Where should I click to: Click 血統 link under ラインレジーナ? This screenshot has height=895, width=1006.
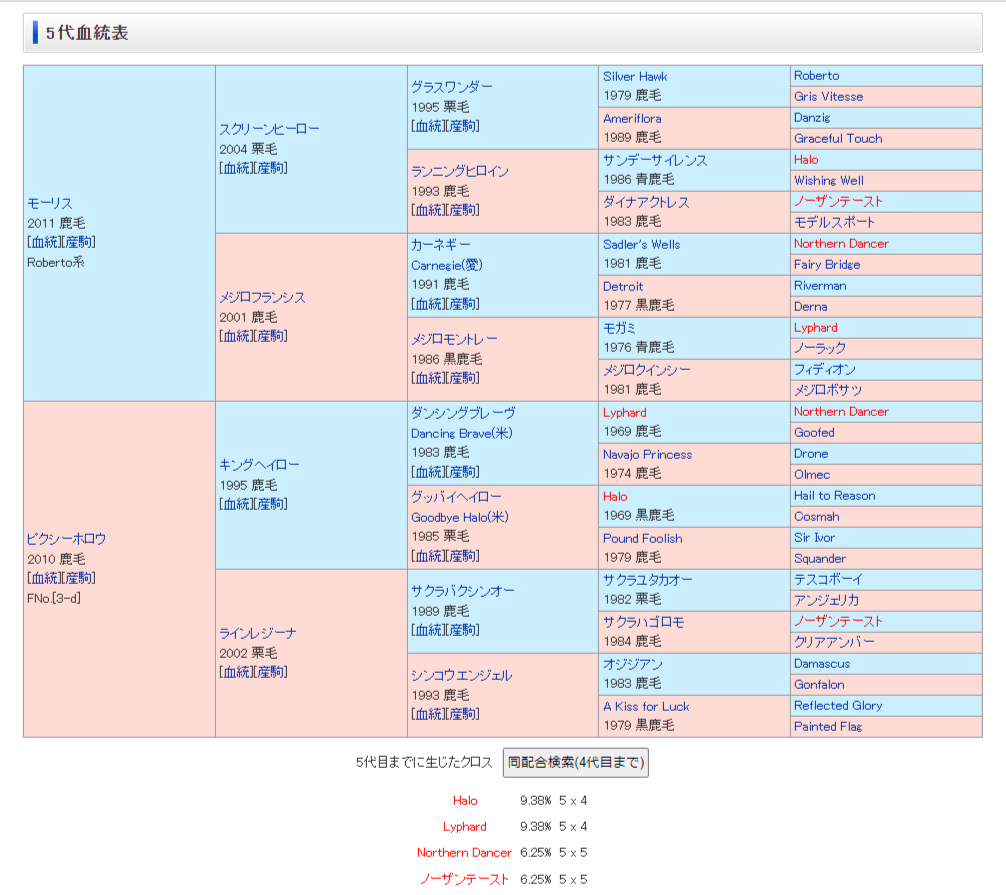pos(236,672)
